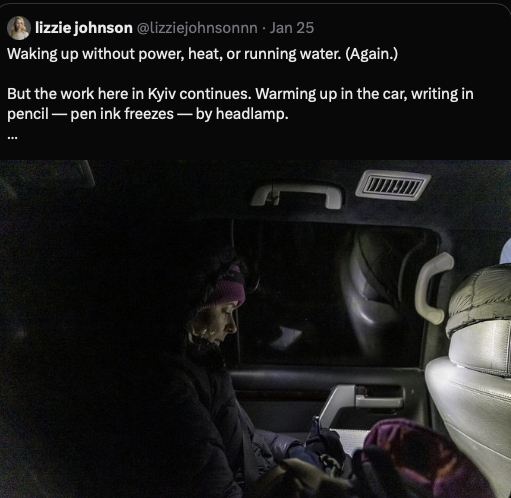511x498 pixels.
Task: Expand the tweet via the trailing ellipsis
Action: (x=12, y=136)
